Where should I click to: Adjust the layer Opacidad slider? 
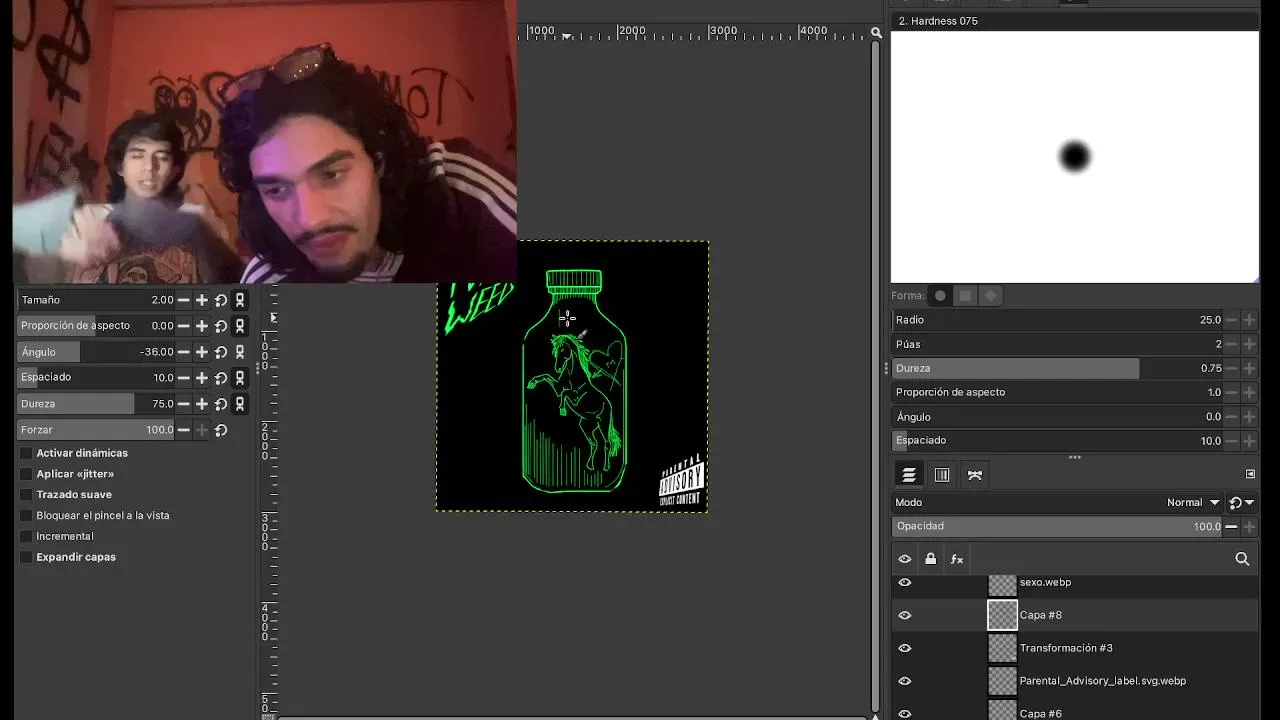point(1058,527)
